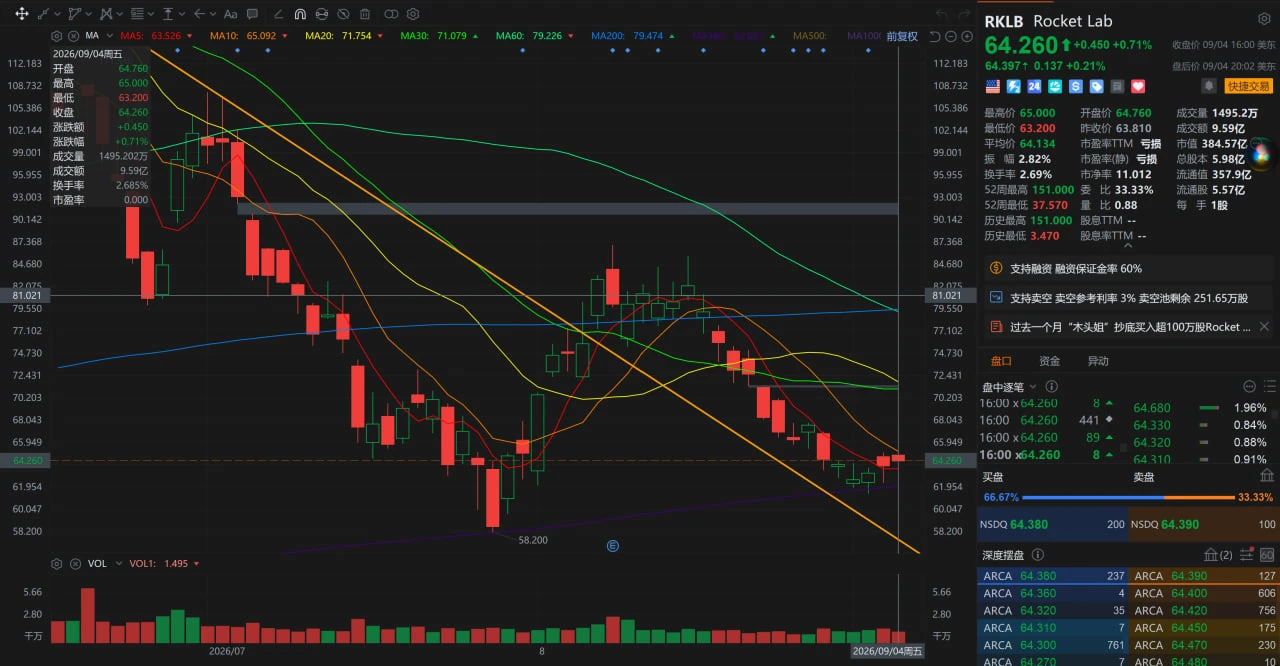Dismiss the 木头姐 news banner
1280x666 pixels.
1264,327
